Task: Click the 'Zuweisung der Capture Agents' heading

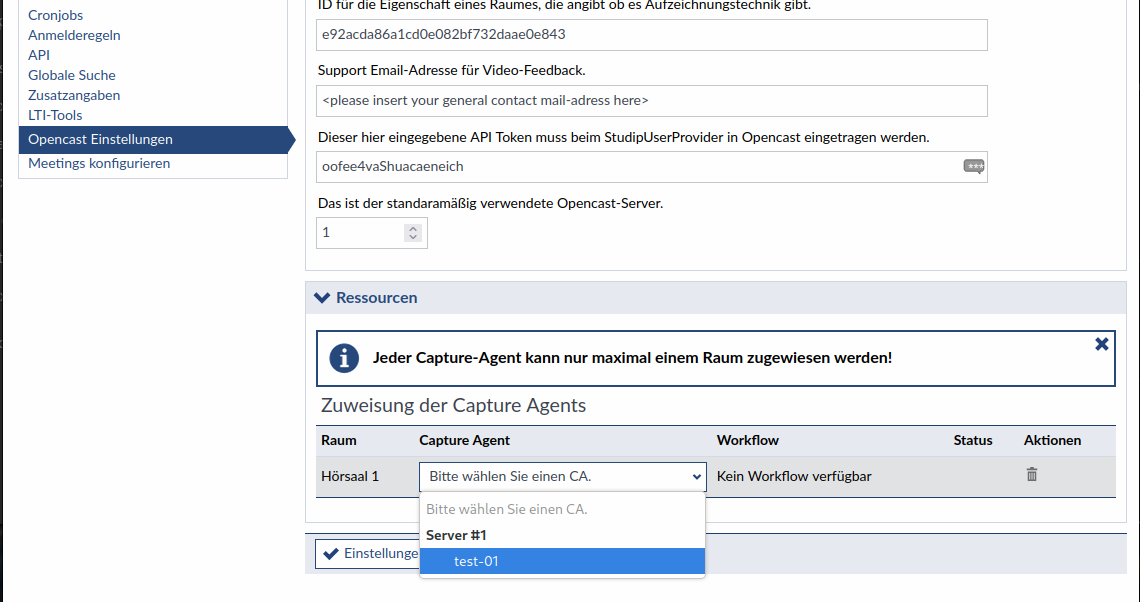Action: (454, 406)
